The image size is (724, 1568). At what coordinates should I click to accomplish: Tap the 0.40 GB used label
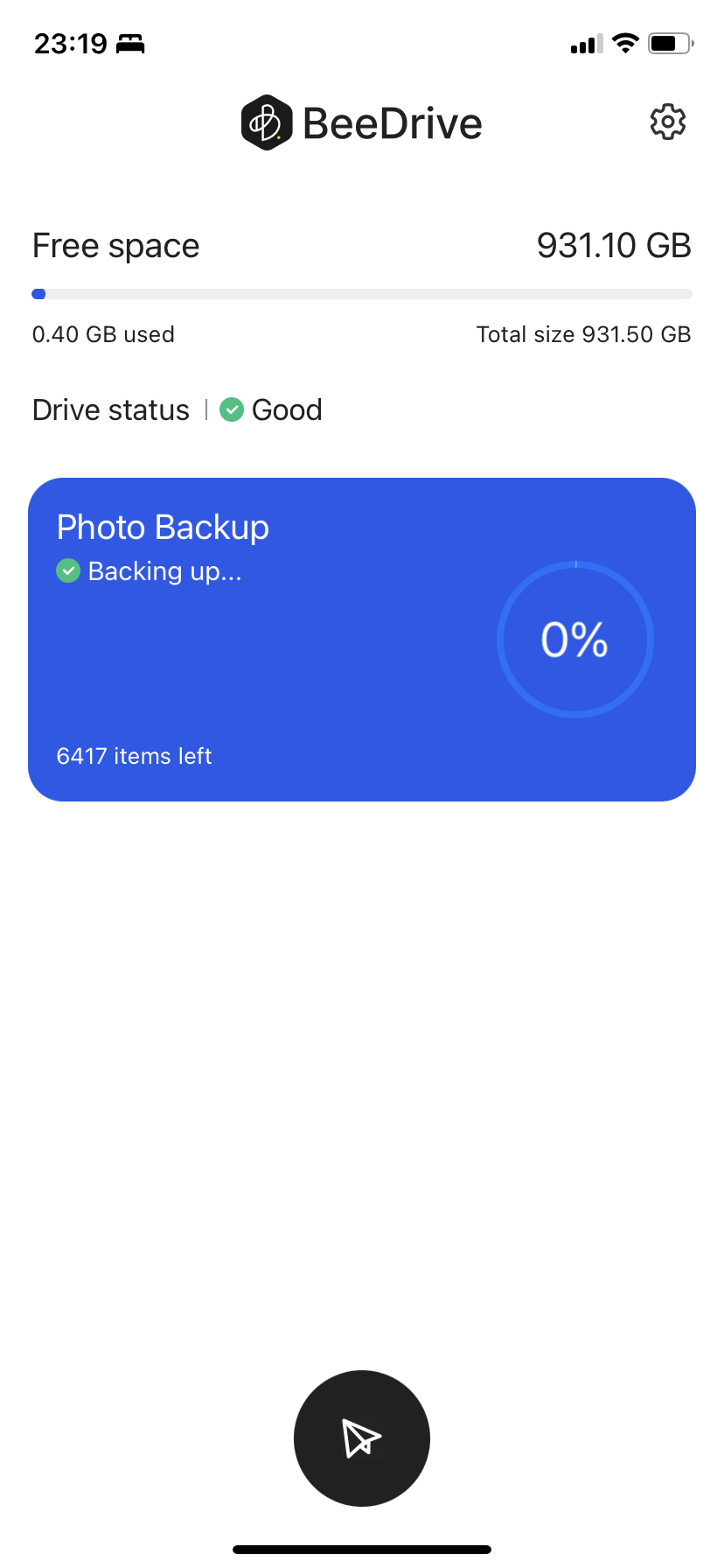[103, 334]
